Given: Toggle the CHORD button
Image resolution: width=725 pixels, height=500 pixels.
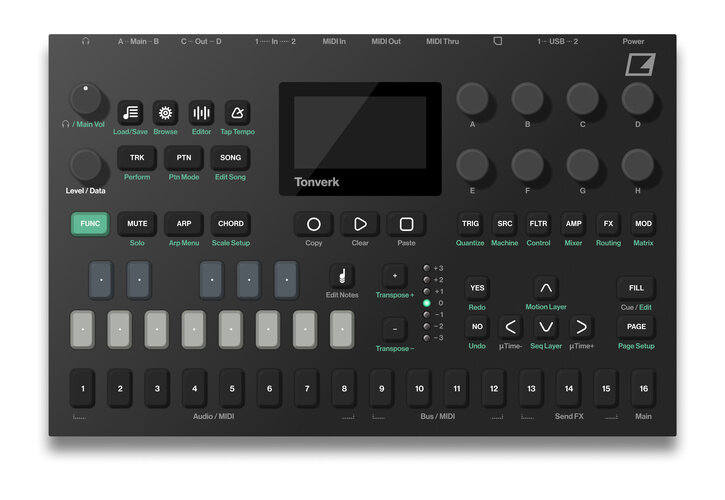Looking at the screenshot, I should [231, 224].
